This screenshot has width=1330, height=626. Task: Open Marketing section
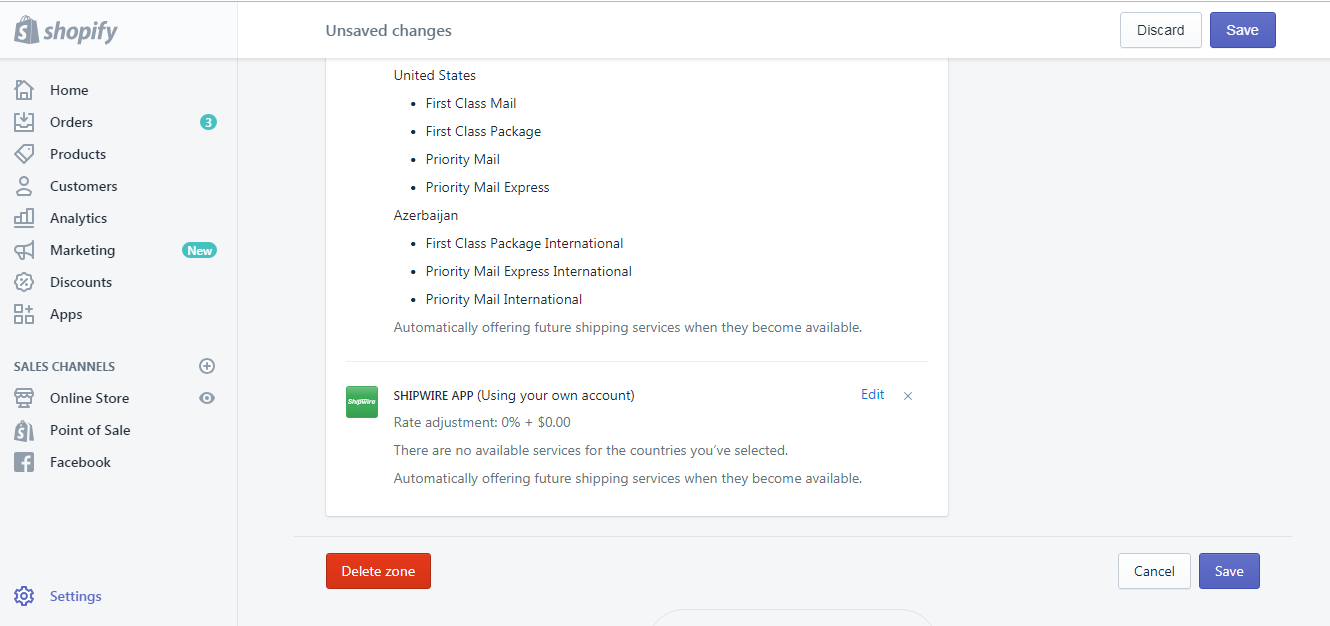point(82,250)
